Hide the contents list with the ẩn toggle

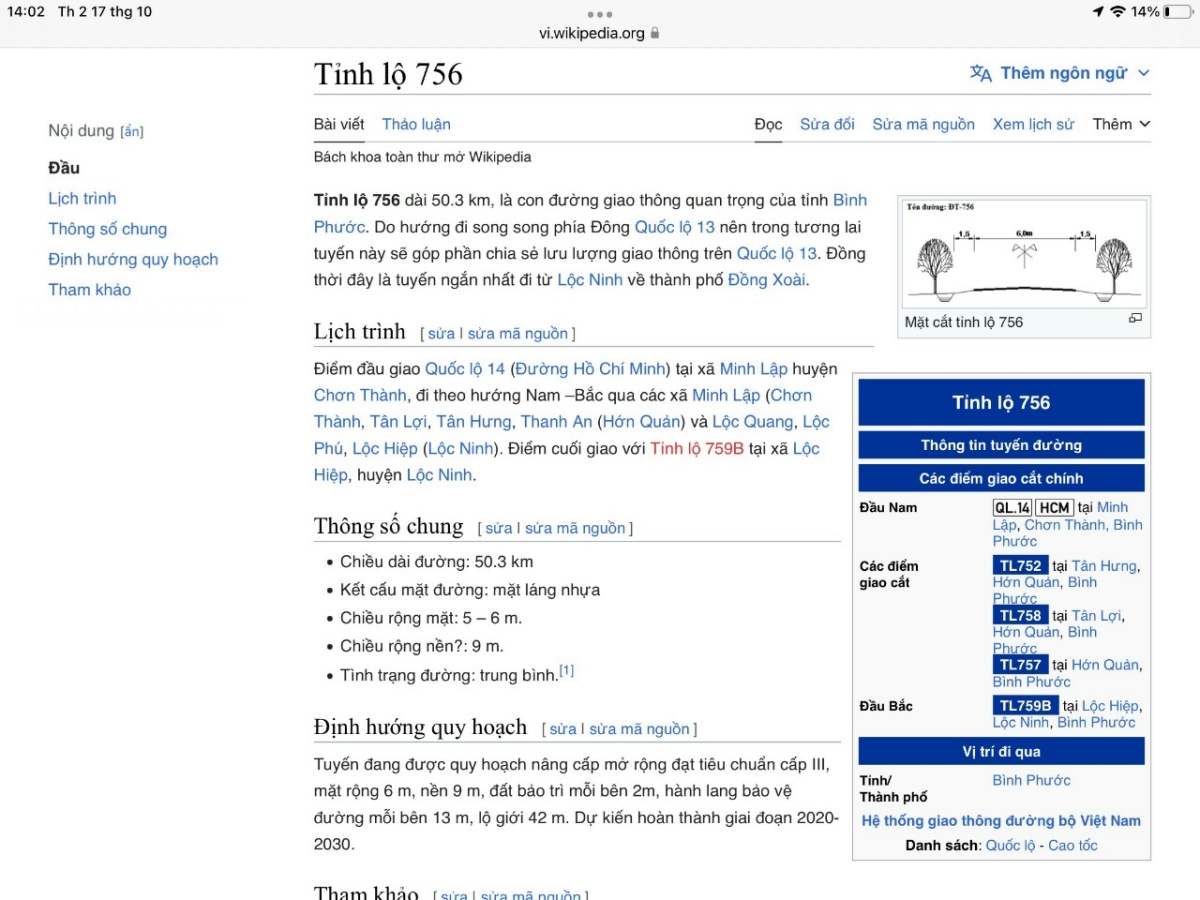[x=131, y=132]
